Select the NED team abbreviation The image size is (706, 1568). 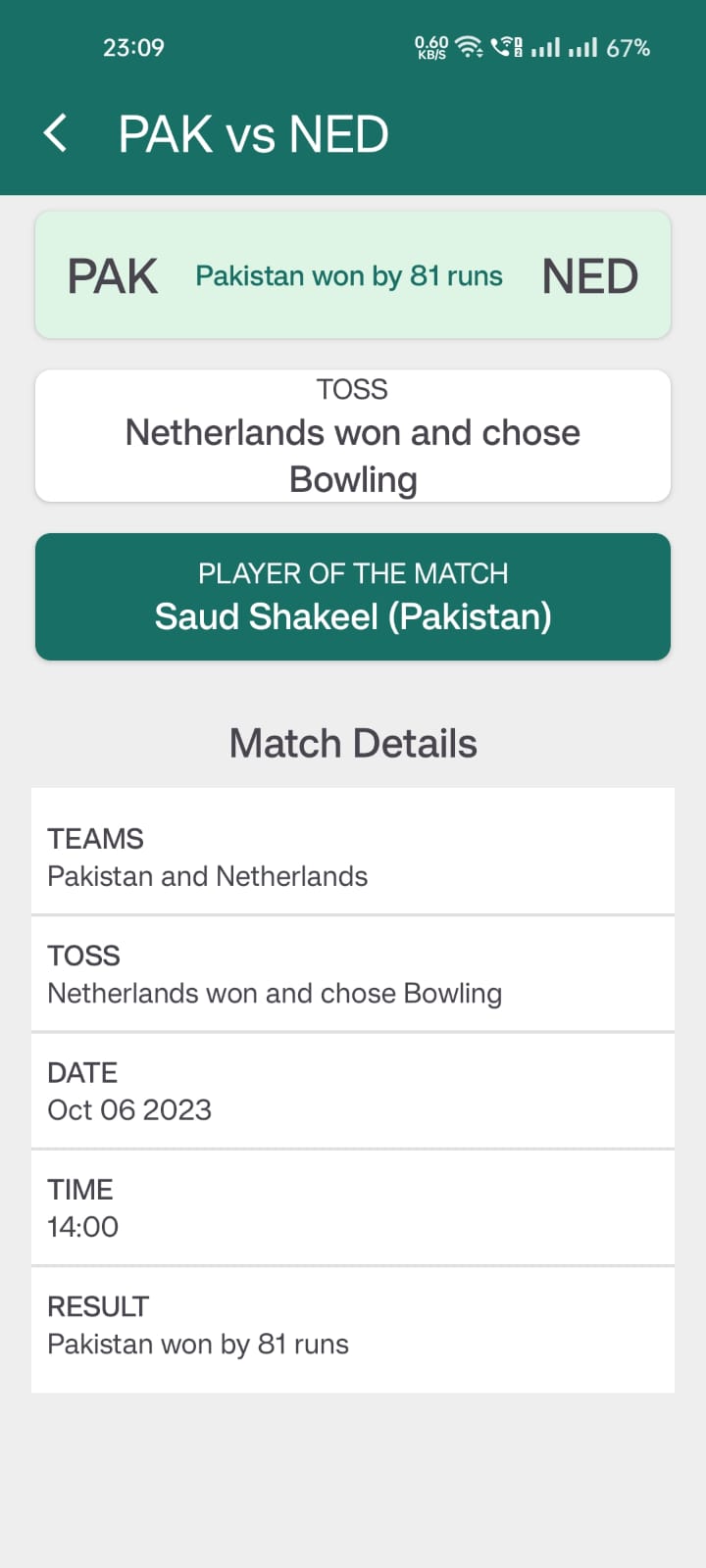pos(589,275)
